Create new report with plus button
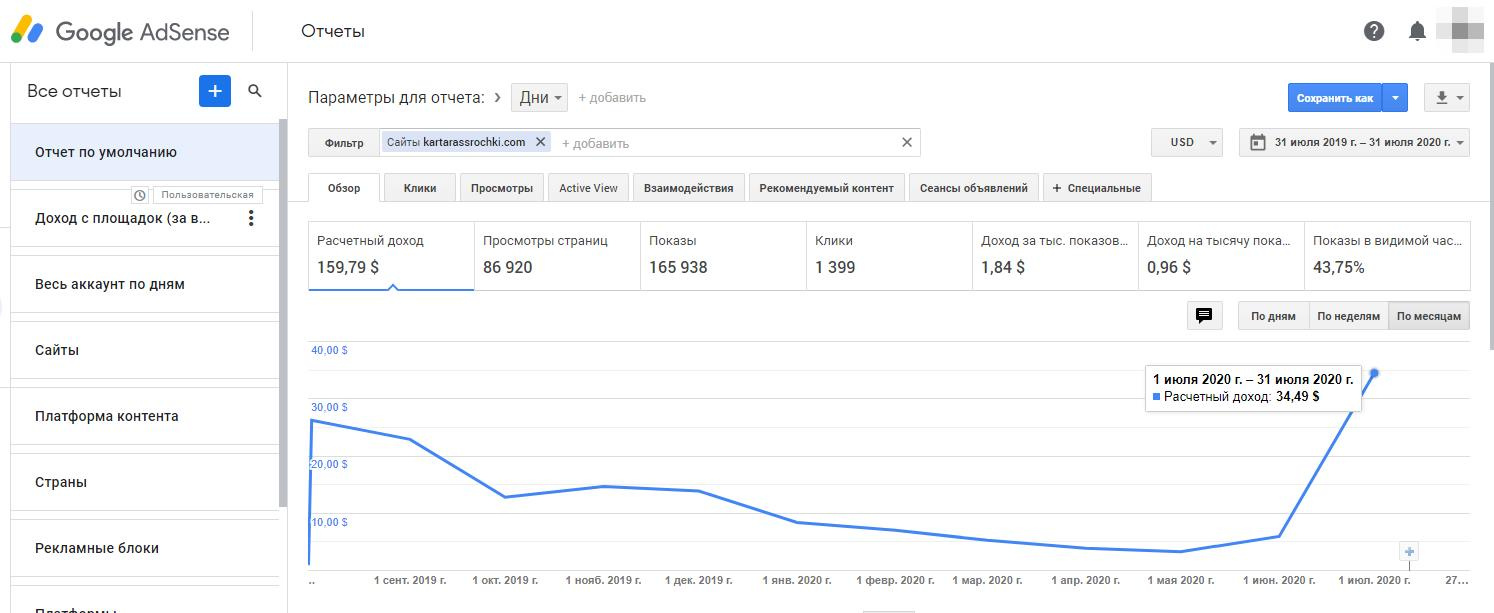 point(215,91)
